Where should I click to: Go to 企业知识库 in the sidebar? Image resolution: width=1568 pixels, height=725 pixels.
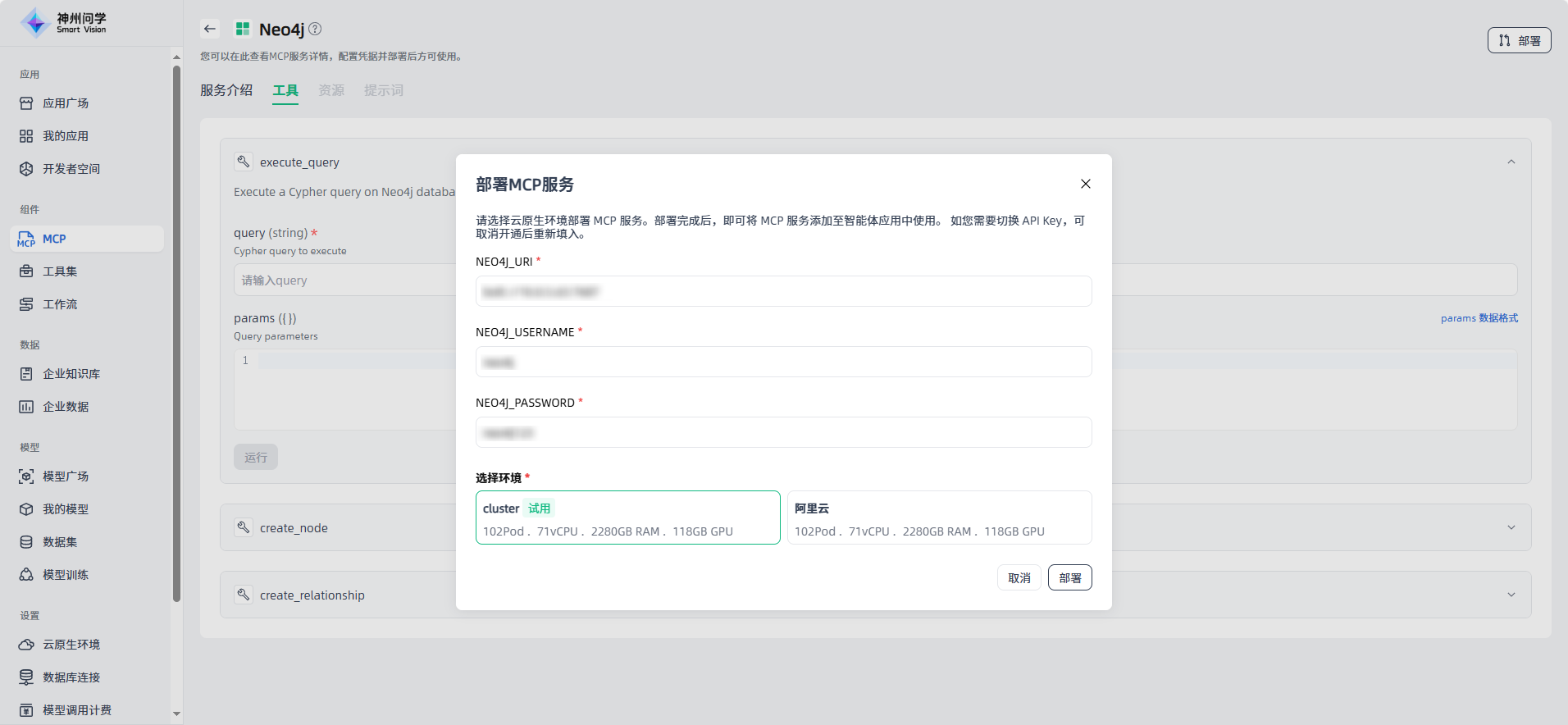tap(71, 374)
